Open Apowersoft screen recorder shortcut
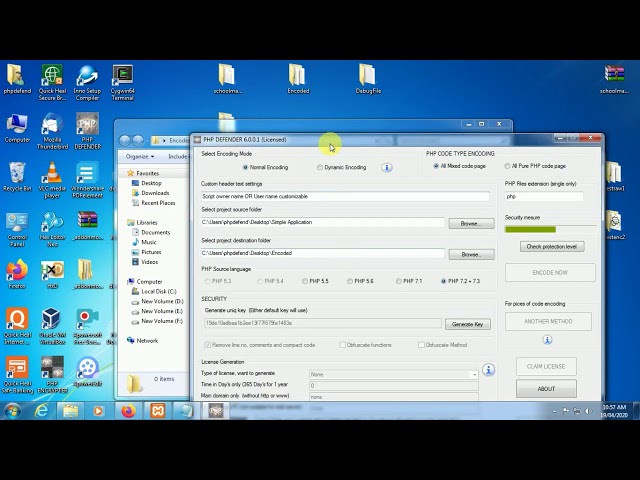This screenshot has width=640, height=480. coord(87,326)
